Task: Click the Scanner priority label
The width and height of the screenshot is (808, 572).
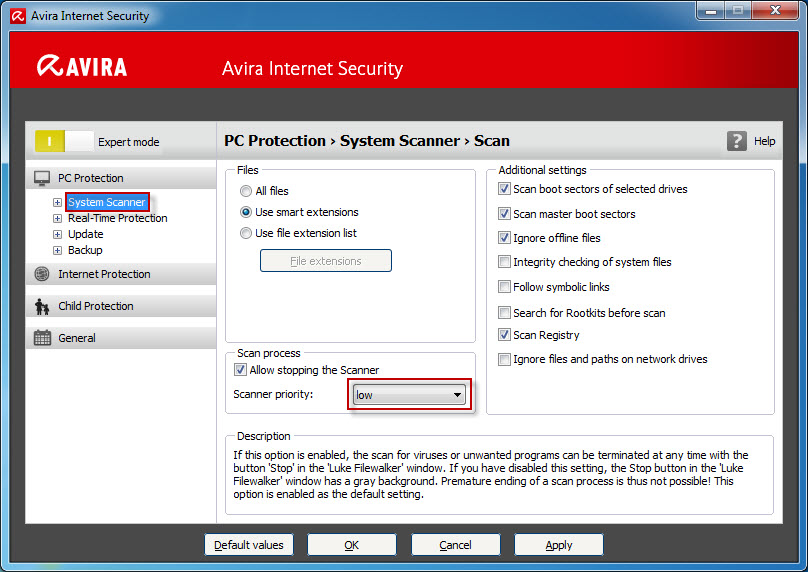Action: coord(273,394)
